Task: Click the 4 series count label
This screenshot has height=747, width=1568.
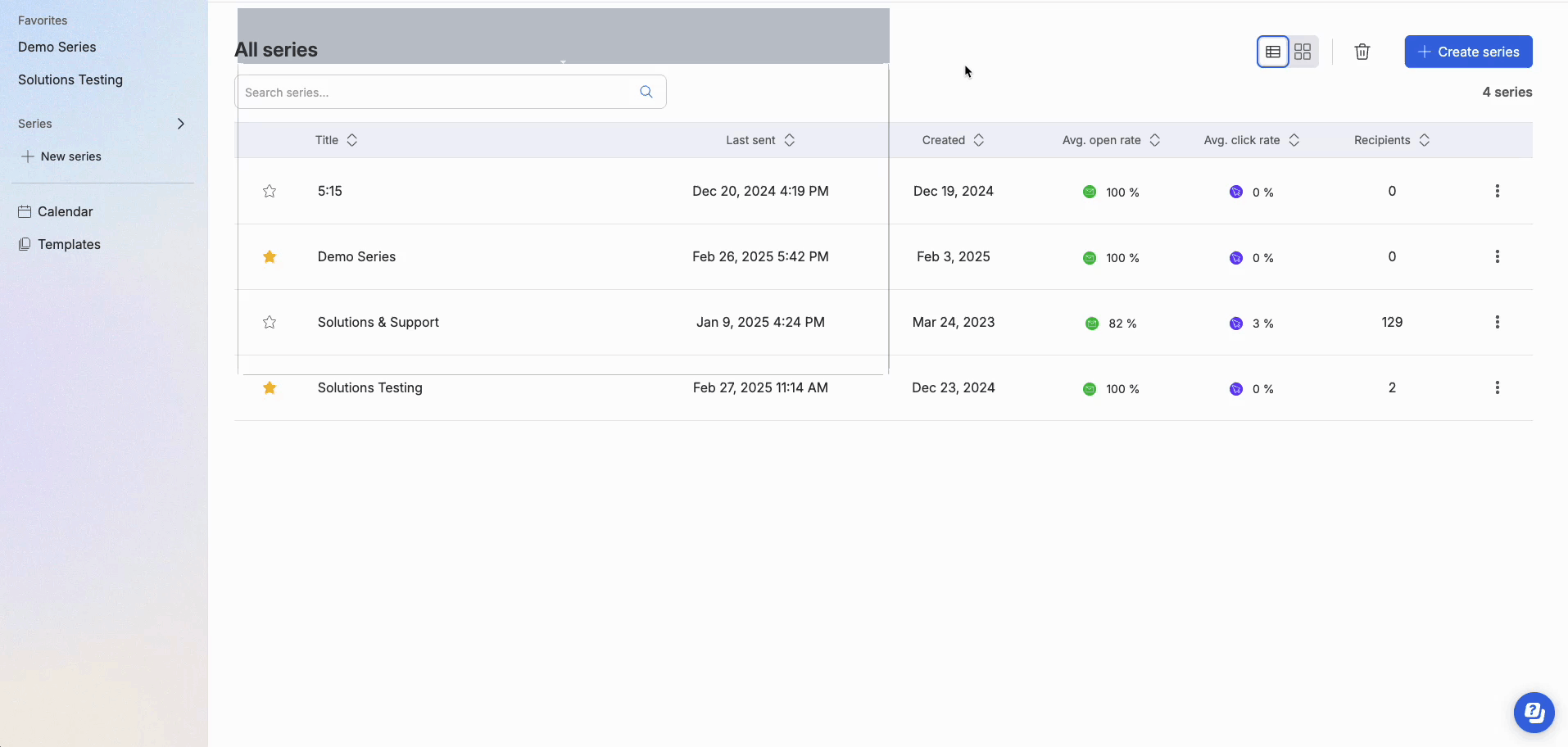Action: [x=1507, y=92]
